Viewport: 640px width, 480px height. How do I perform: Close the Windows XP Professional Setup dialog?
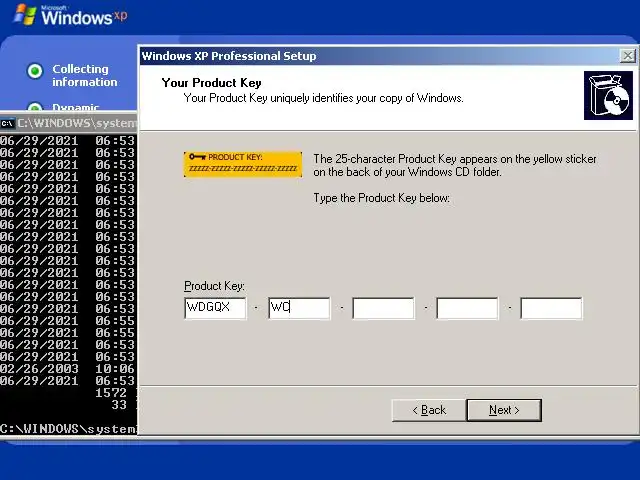click(x=627, y=56)
